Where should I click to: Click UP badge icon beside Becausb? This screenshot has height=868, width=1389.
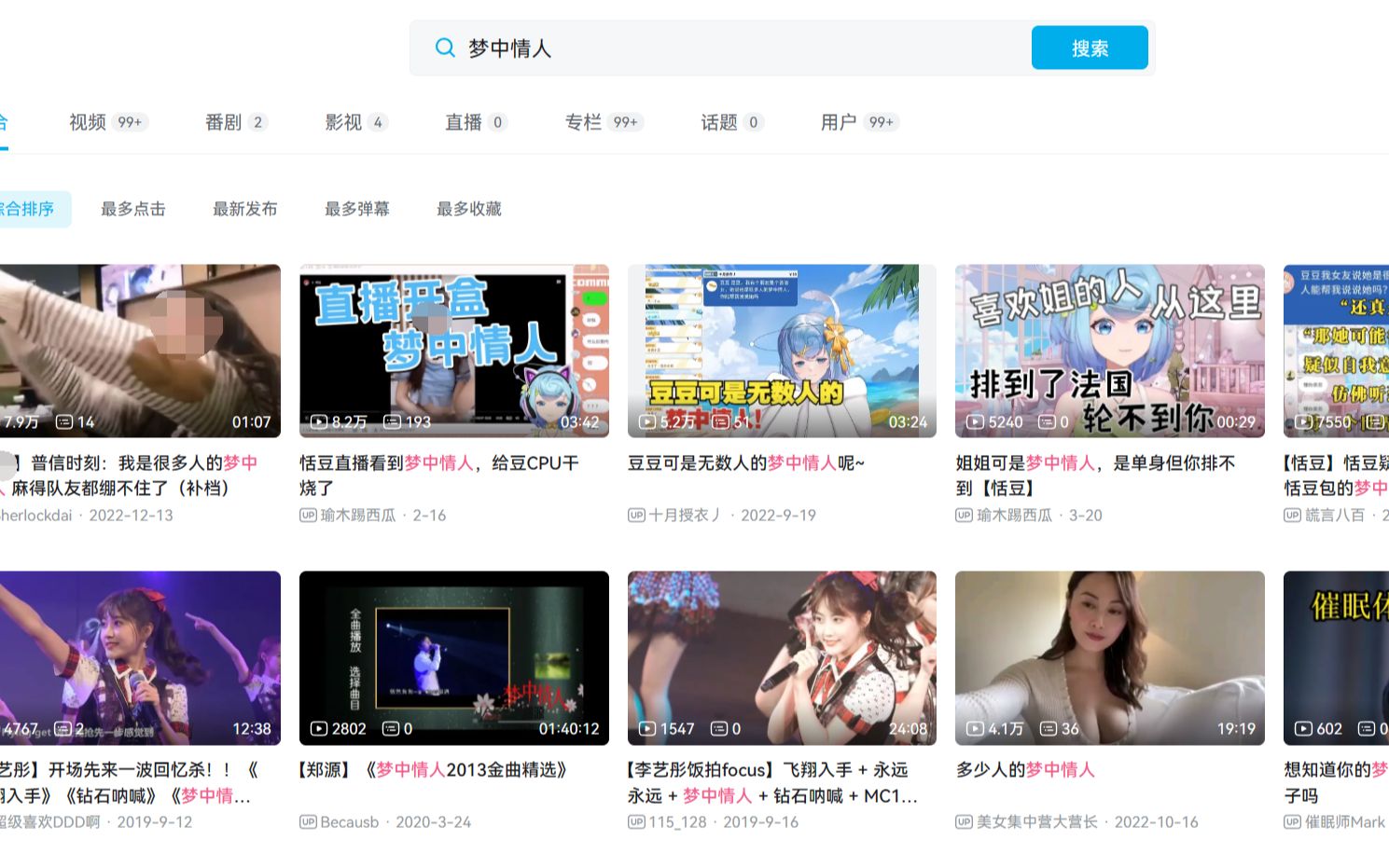coord(308,822)
